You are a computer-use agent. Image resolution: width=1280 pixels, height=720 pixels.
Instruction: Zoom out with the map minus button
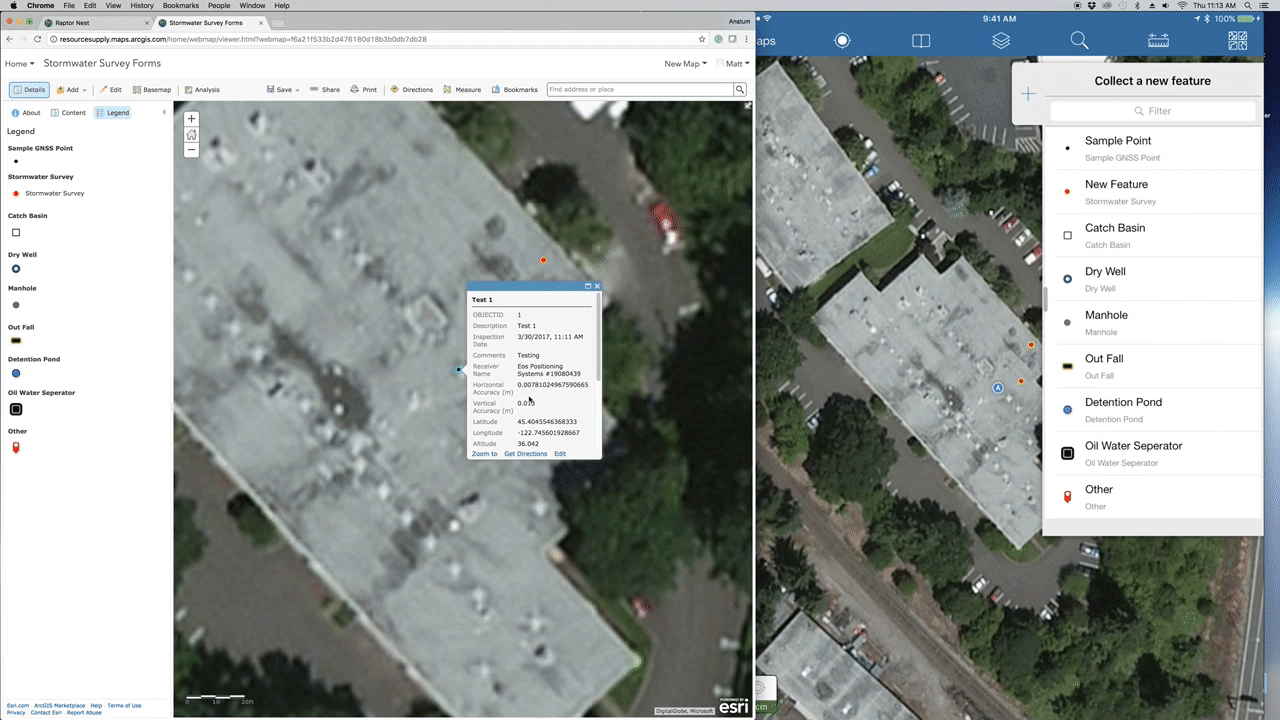click(191, 150)
